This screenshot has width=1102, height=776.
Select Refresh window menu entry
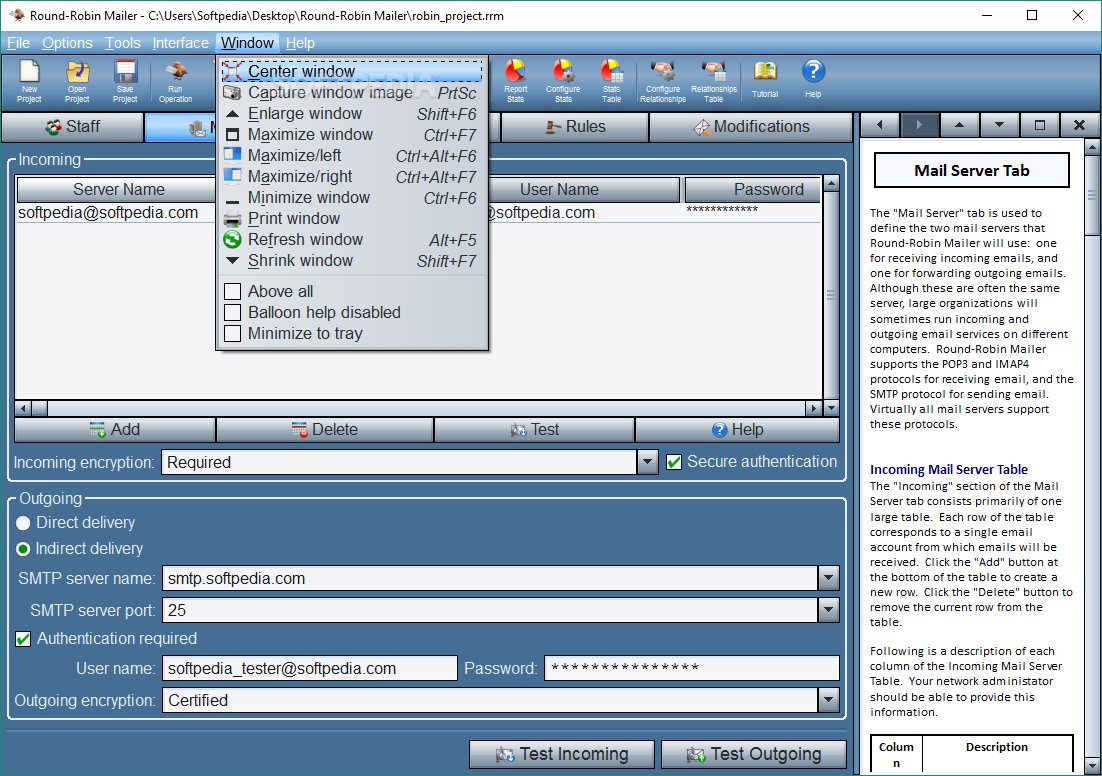click(352, 240)
